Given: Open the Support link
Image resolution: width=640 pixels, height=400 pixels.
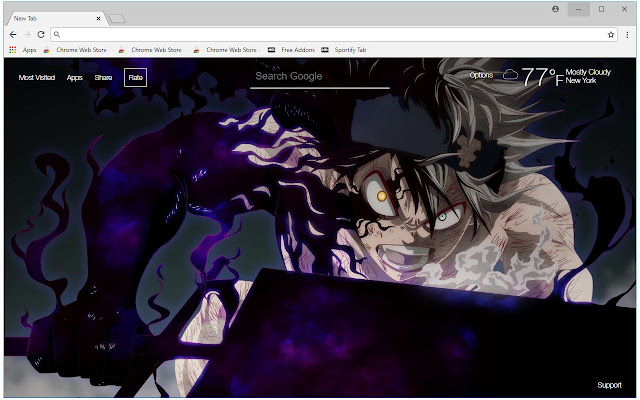Looking at the screenshot, I should click(x=609, y=385).
